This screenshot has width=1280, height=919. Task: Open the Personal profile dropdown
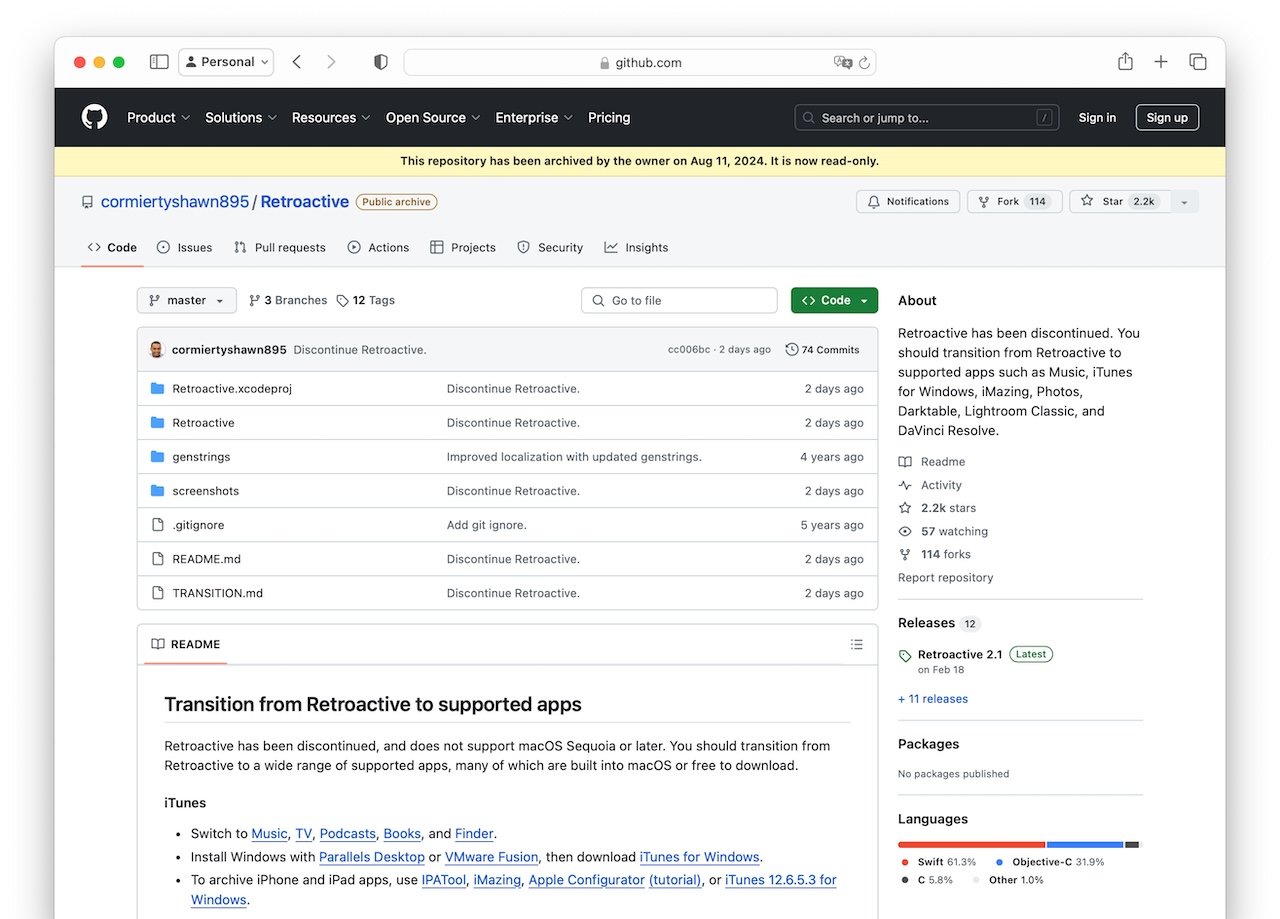(226, 62)
